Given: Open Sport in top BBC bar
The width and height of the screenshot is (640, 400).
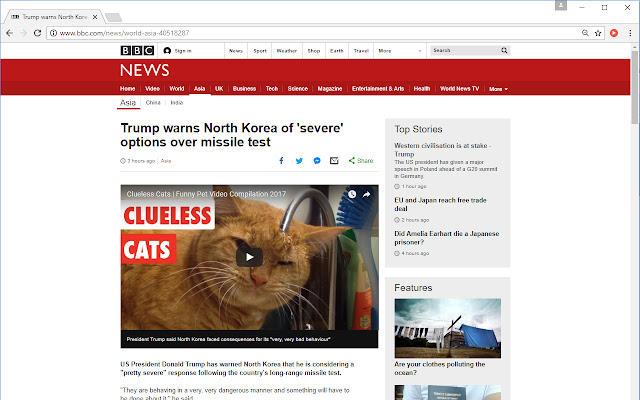Looking at the screenshot, I should [x=260, y=51].
